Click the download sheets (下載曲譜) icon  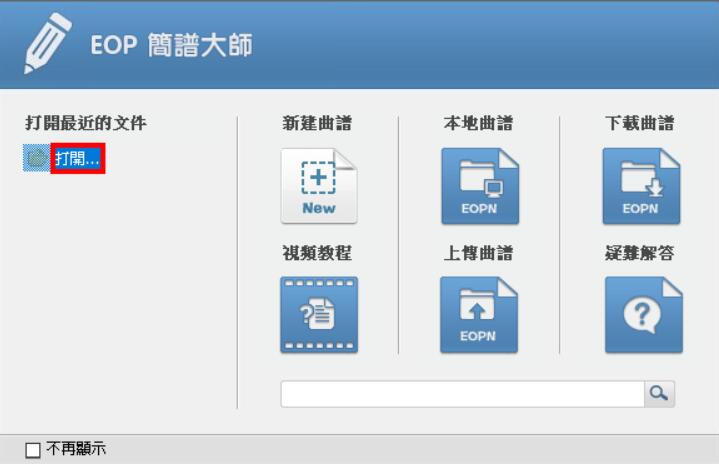(x=642, y=186)
